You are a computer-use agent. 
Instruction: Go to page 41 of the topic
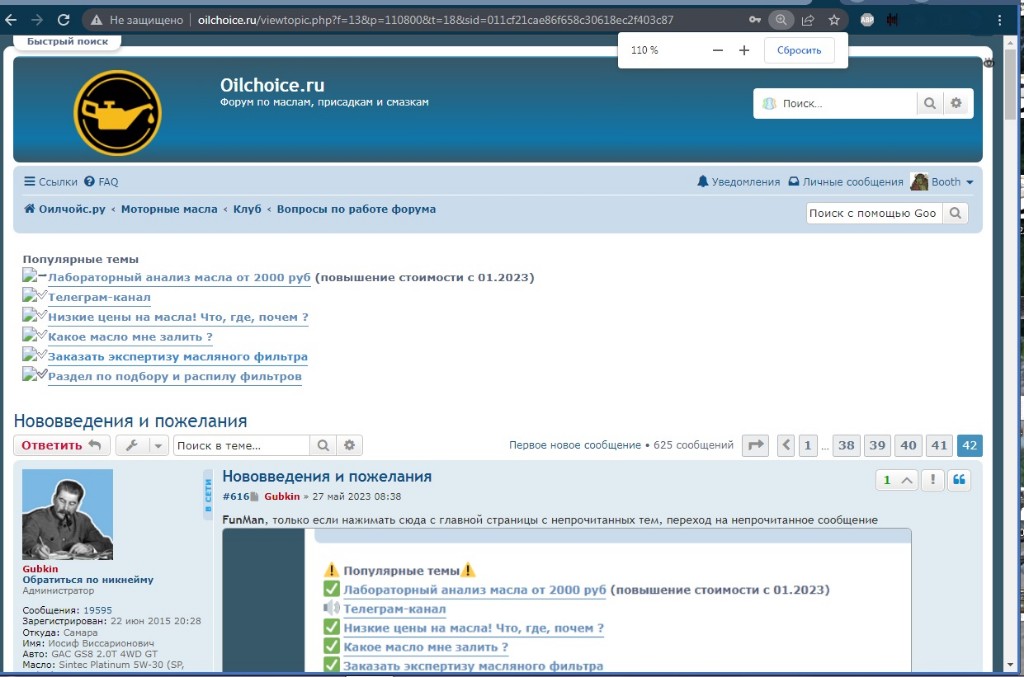939,445
